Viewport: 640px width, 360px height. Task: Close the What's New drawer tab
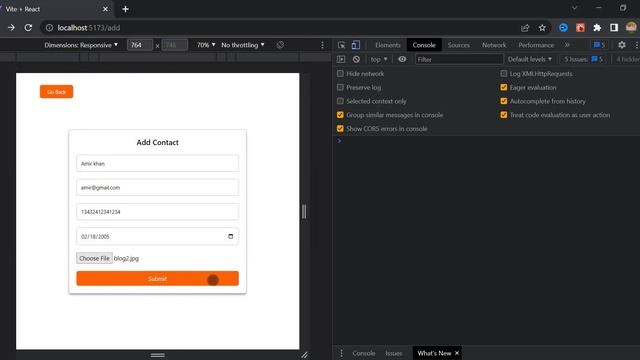457,353
